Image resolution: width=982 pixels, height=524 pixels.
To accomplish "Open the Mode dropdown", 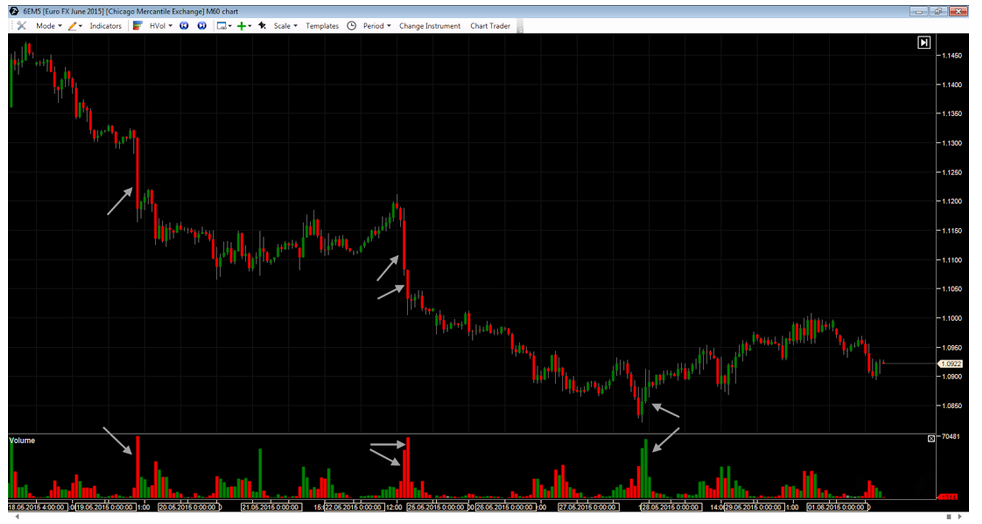I will (x=49, y=26).
